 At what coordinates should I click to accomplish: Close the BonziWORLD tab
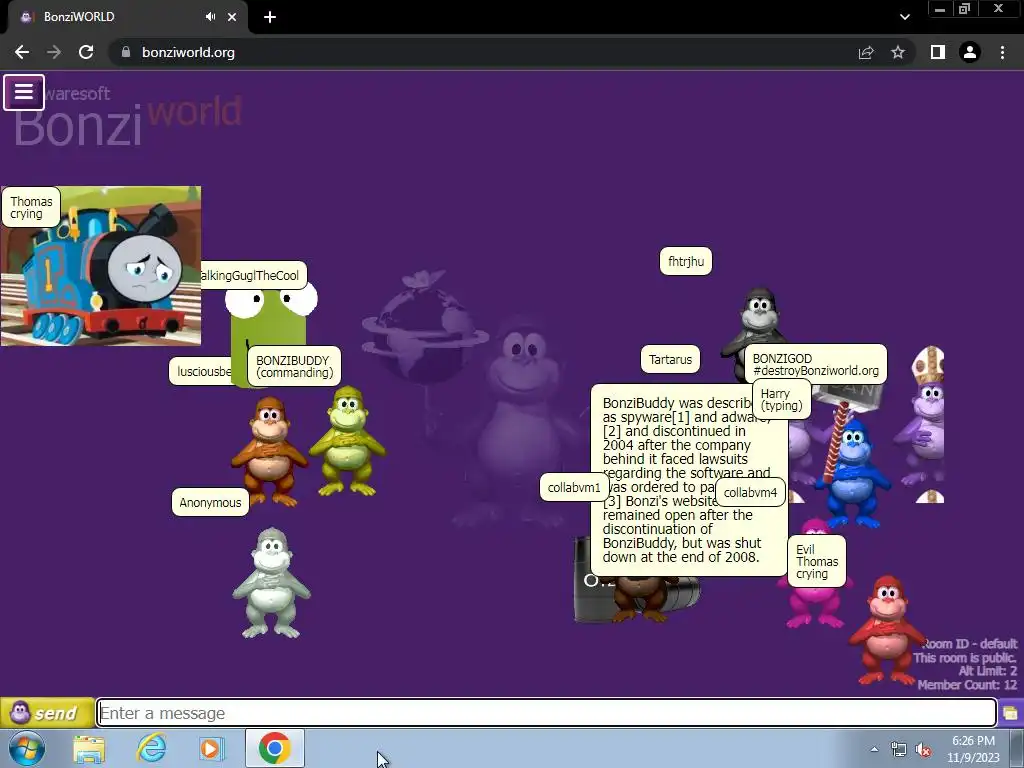(232, 17)
